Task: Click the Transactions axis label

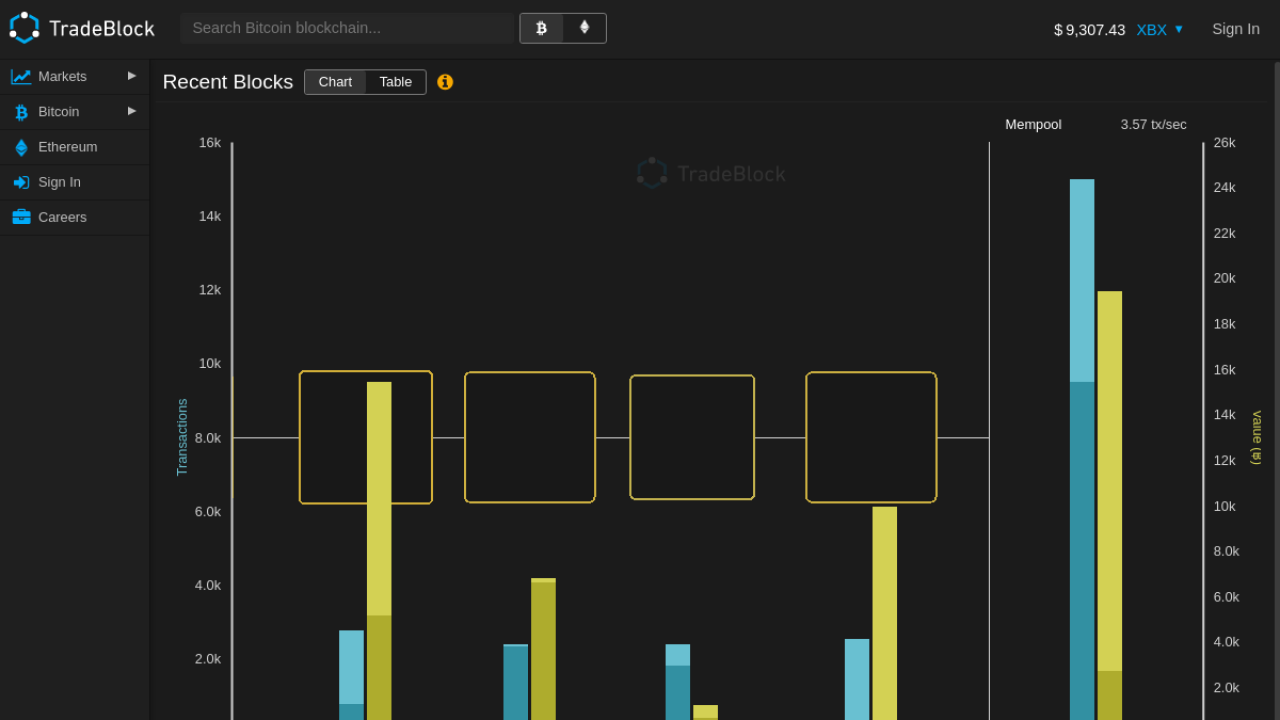Action: tap(182, 437)
